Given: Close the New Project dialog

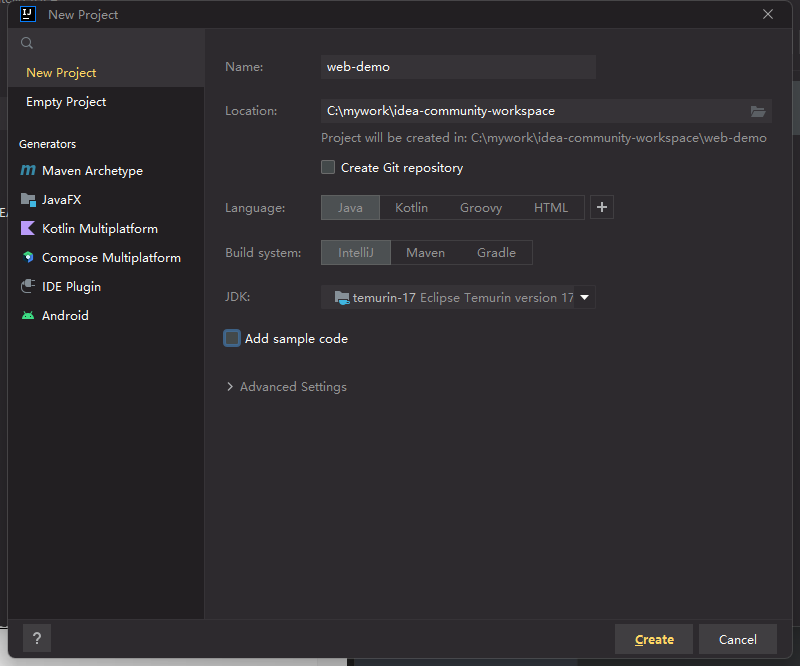Looking at the screenshot, I should [767, 14].
